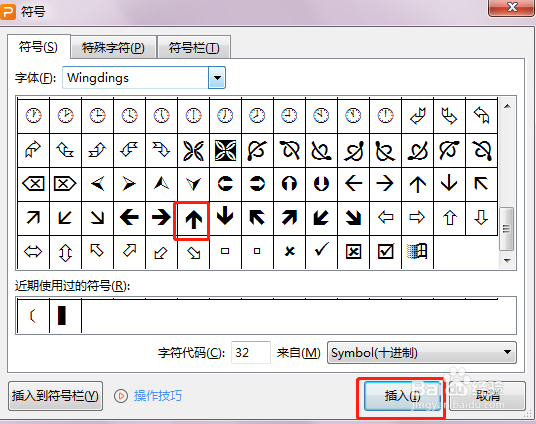The image size is (536, 424).
Task: Switch to the 符号(S) tab
Action: tap(39, 47)
